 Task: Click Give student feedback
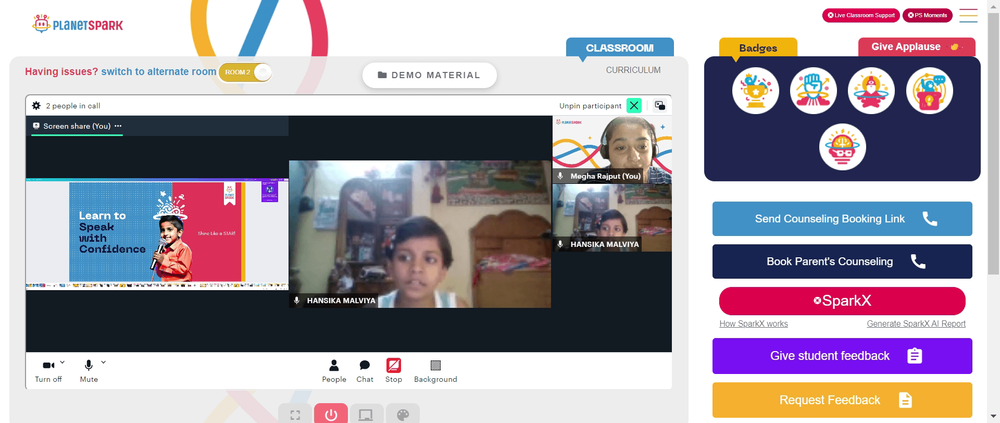coord(842,356)
